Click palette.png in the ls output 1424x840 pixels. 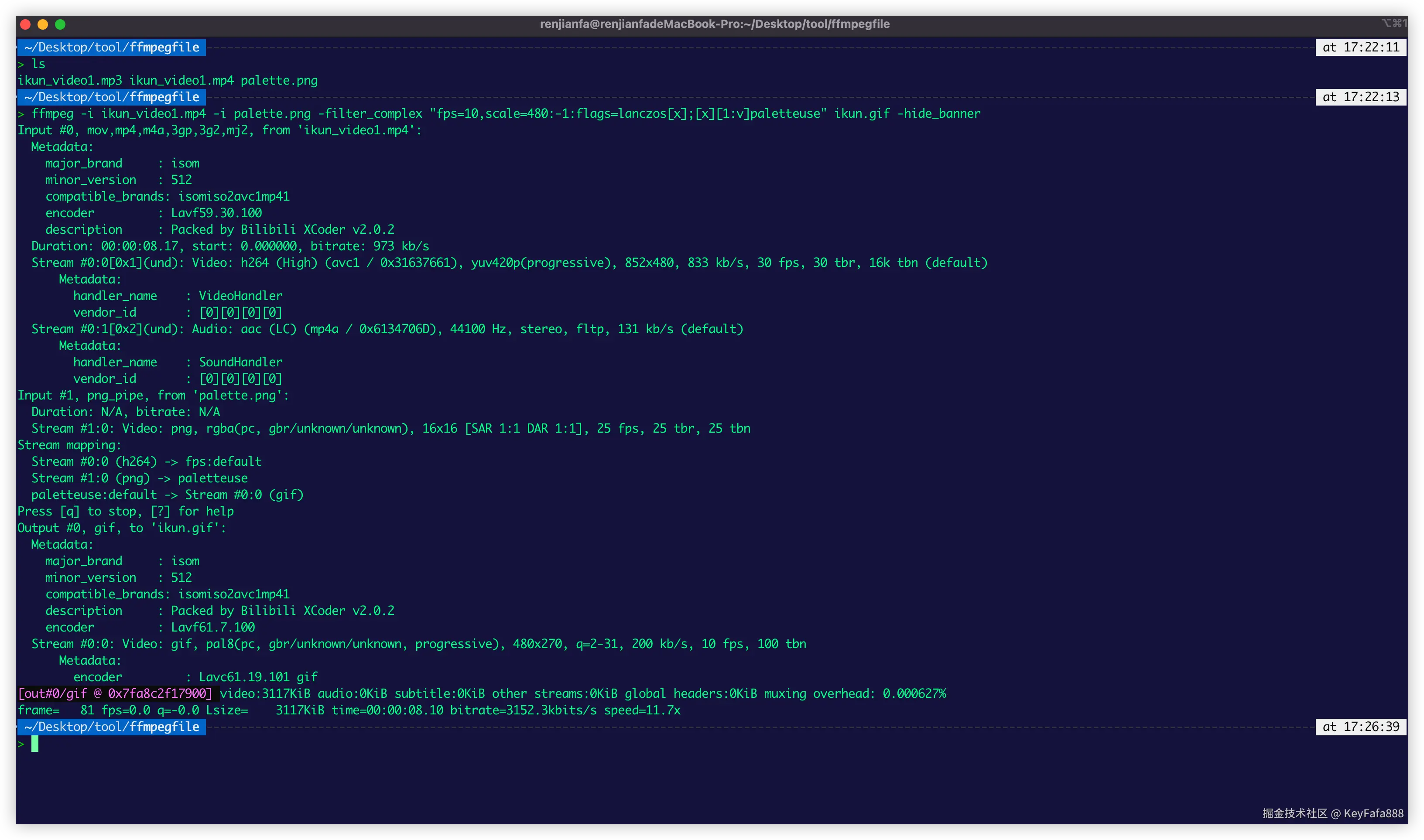[279, 80]
